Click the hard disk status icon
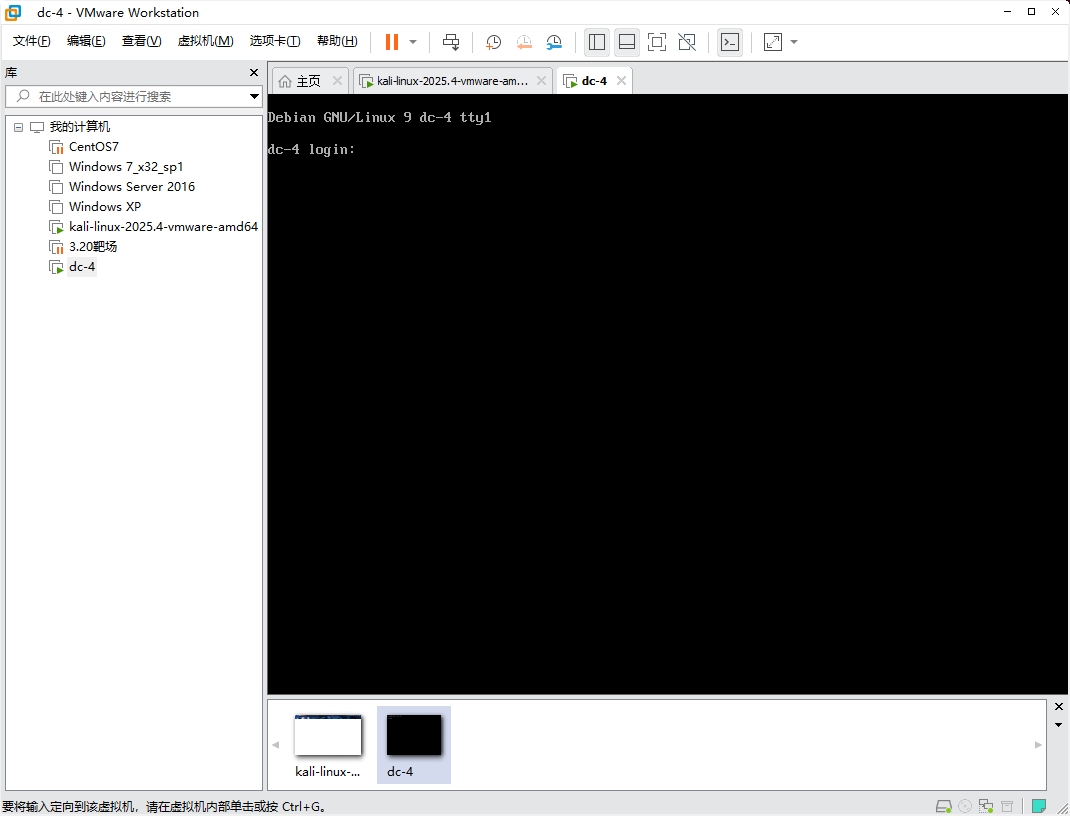 944,806
